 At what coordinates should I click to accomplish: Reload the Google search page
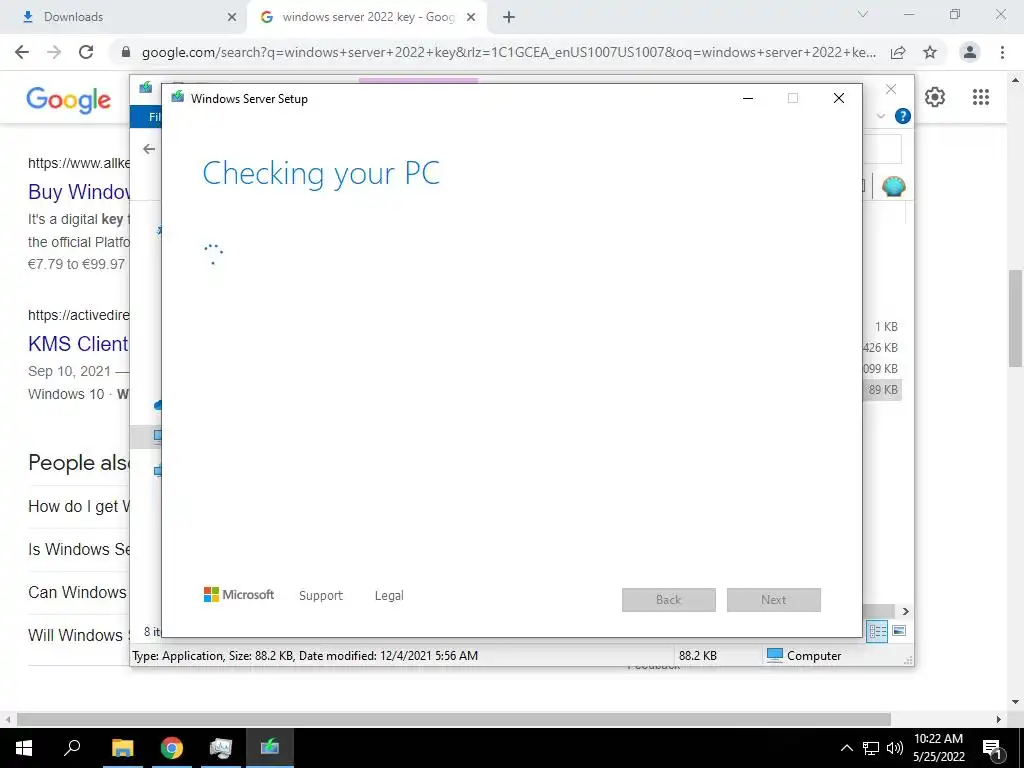coord(86,52)
